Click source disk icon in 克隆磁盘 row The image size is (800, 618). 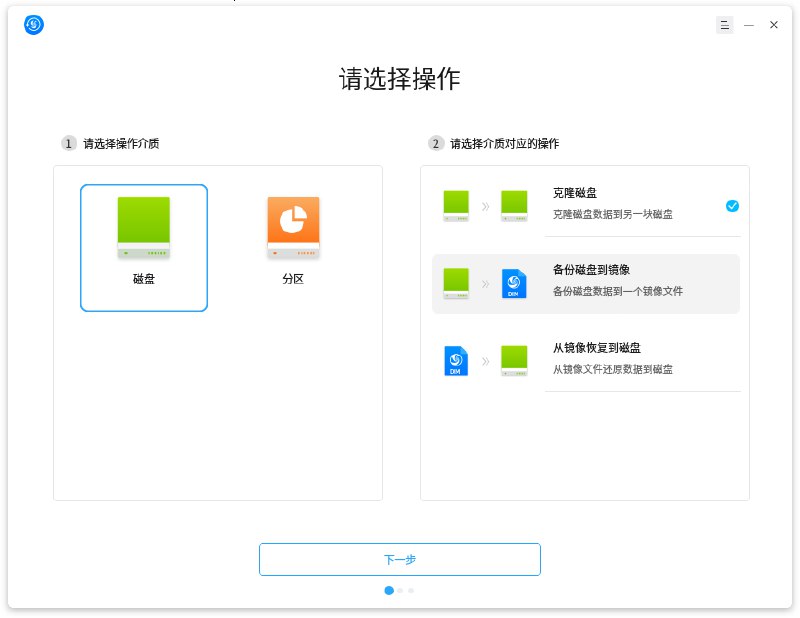[x=456, y=206]
